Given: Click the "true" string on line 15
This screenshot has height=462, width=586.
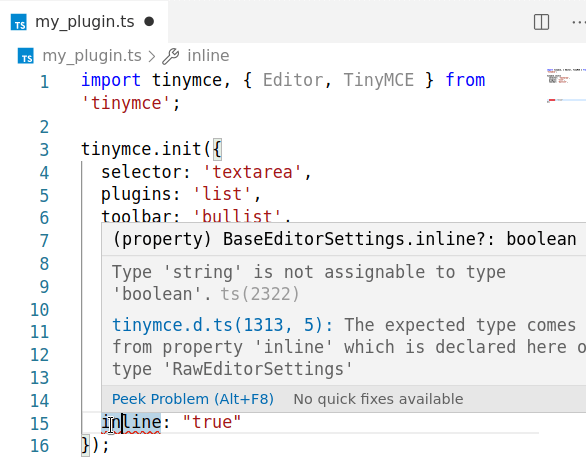Looking at the screenshot, I should [212, 422].
